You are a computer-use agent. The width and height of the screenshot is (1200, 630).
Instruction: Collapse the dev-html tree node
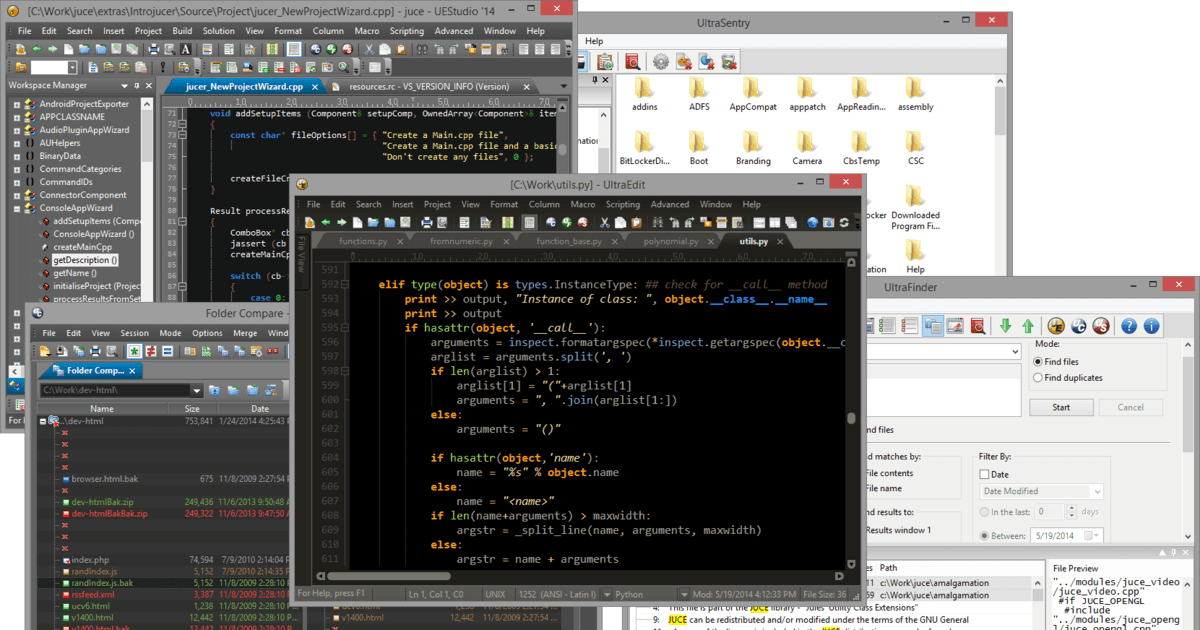pyautogui.click(x=43, y=421)
